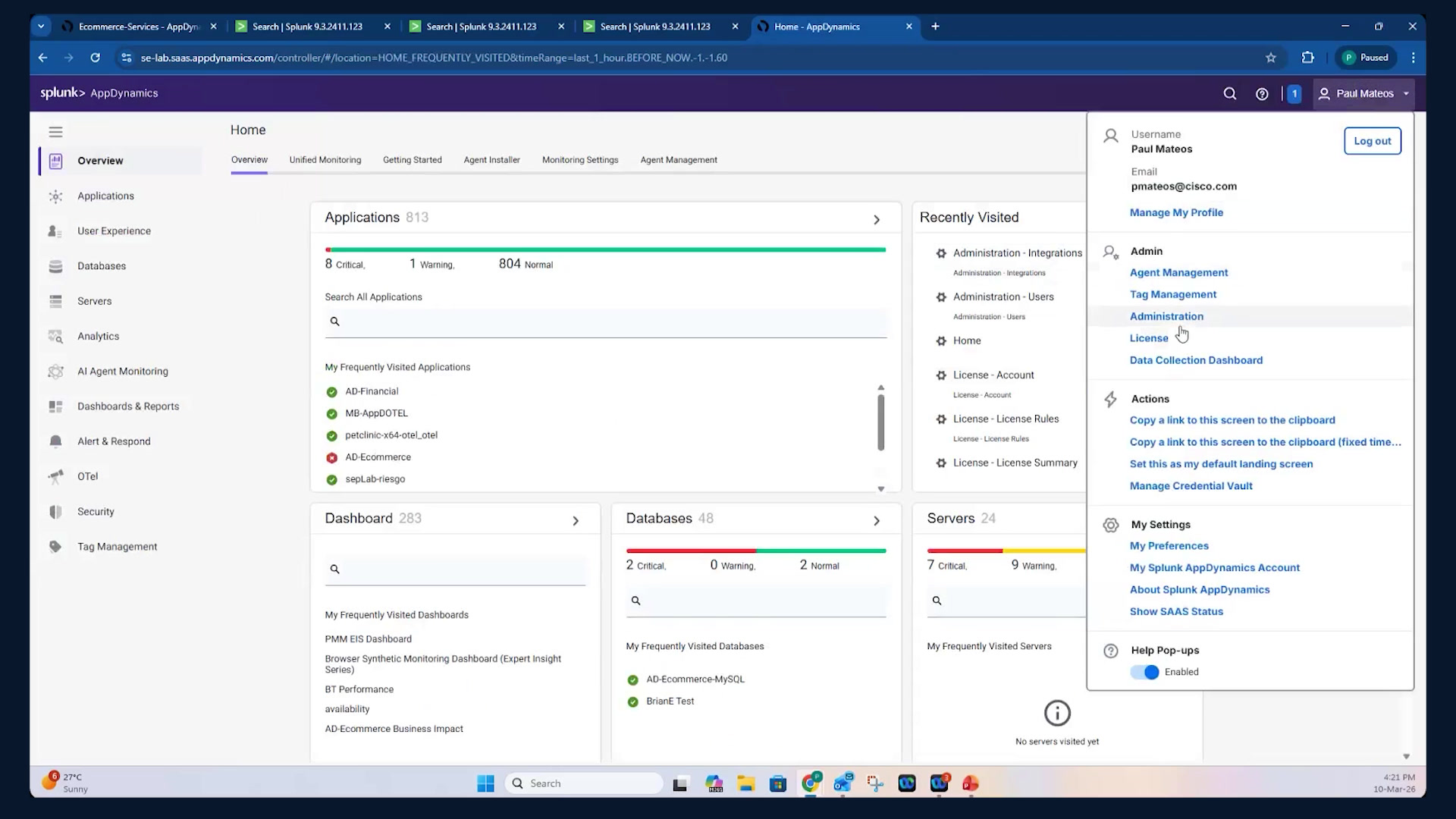Open Security shield icon in sidebar
This screenshot has width=1456, height=819.
click(55, 512)
